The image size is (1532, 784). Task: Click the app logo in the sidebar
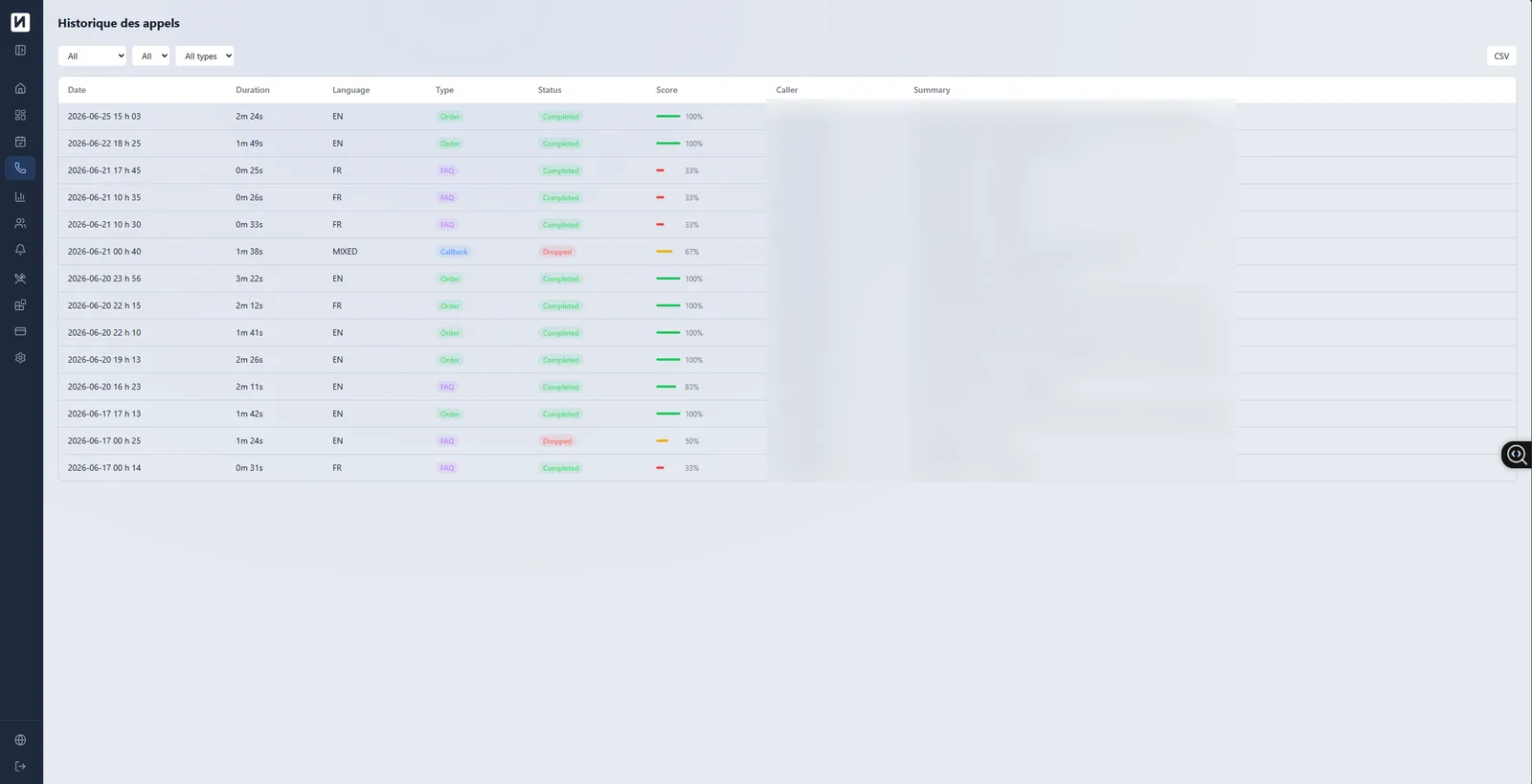(20, 22)
